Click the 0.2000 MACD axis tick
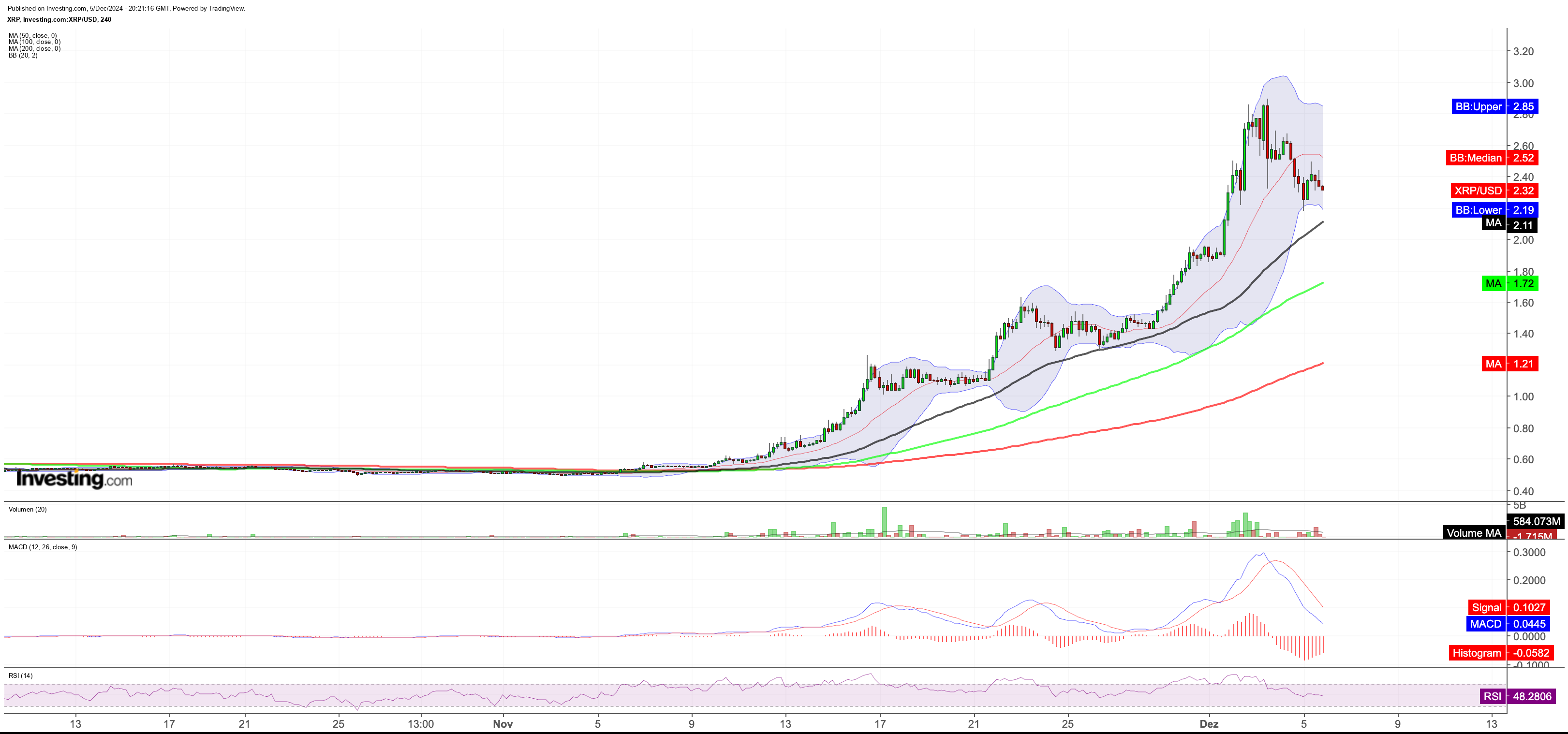 [1530, 580]
